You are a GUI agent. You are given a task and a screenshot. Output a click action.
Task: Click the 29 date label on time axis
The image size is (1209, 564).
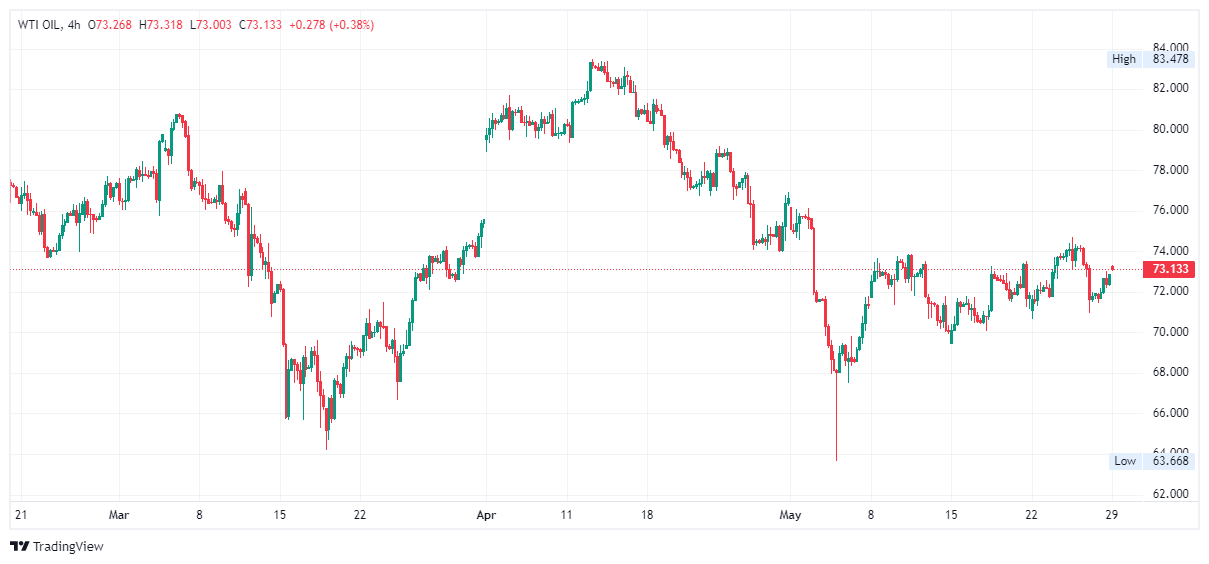(x=1111, y=515)
